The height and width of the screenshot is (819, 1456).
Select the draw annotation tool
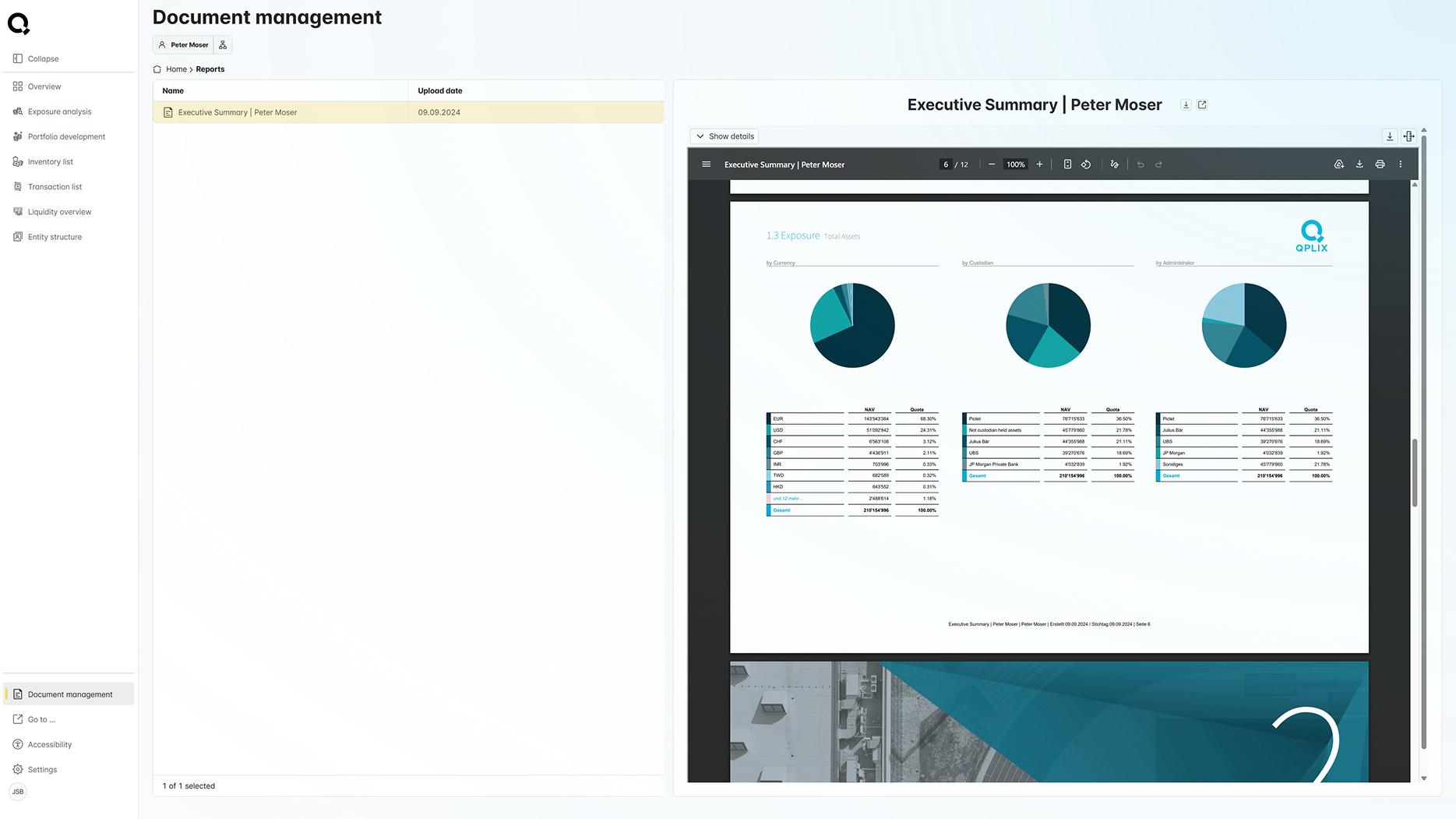1114,164
